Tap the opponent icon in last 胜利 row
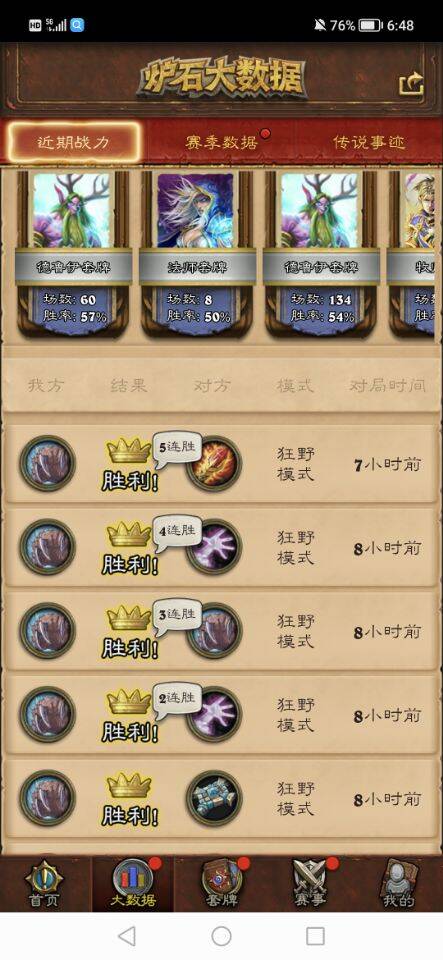The width and height of the screenshot is (443, 960). [x=214, y=798]
